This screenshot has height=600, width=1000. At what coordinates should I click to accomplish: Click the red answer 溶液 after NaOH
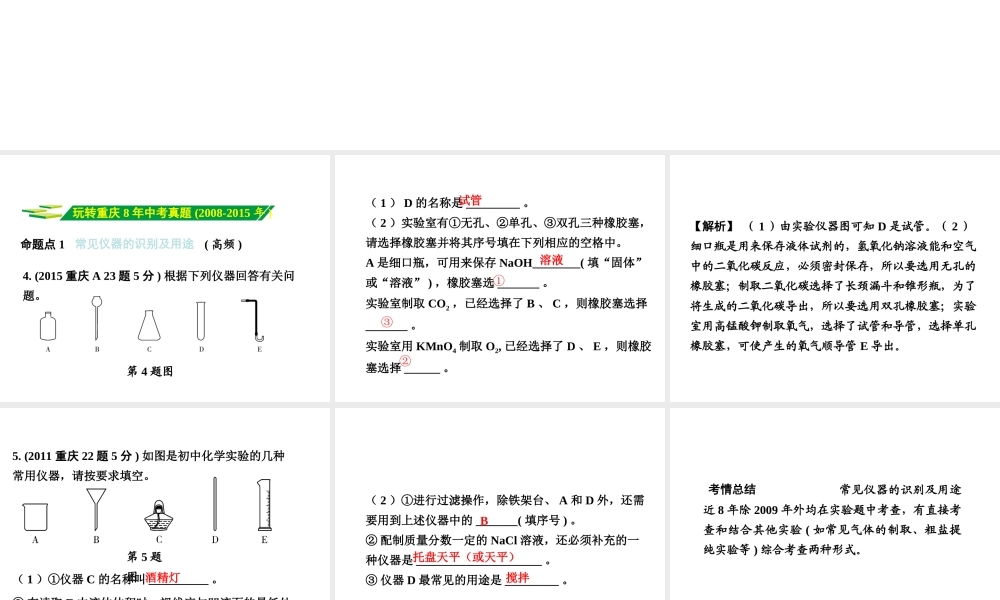click(552, 260)
